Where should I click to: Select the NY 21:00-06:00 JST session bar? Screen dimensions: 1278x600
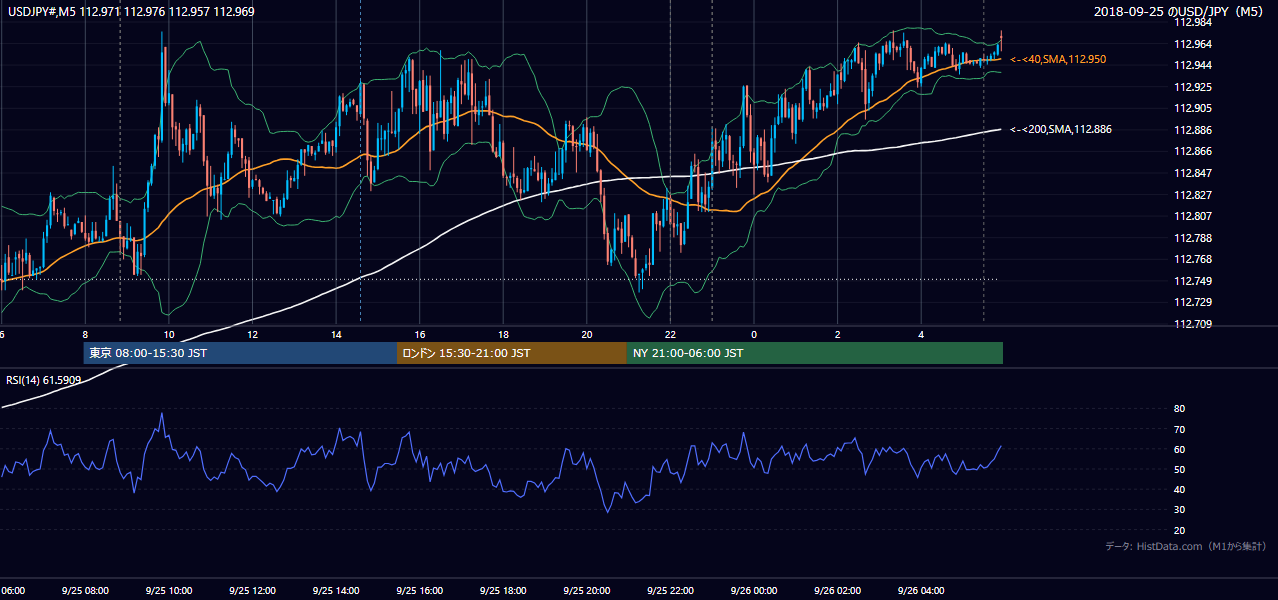pyautogui.click(x=815, y=353)
